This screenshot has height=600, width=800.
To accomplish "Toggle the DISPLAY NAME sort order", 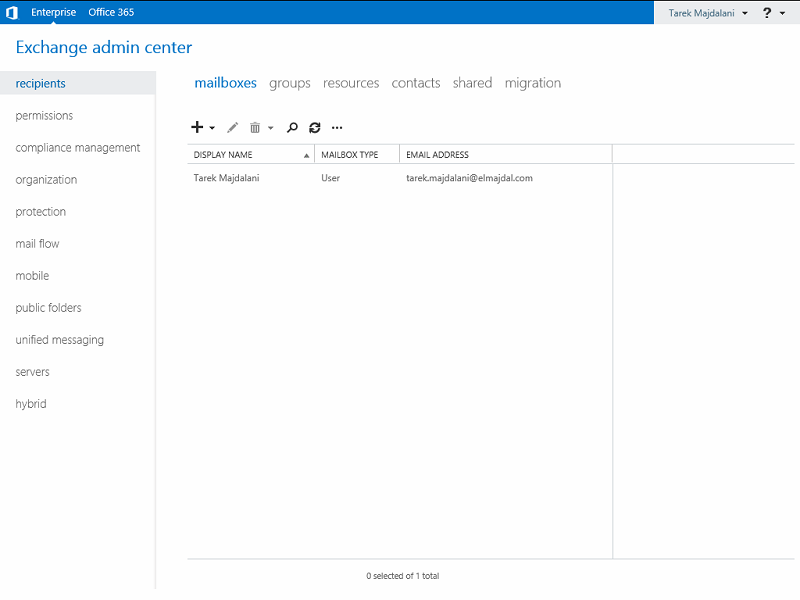I will point(223,154).
